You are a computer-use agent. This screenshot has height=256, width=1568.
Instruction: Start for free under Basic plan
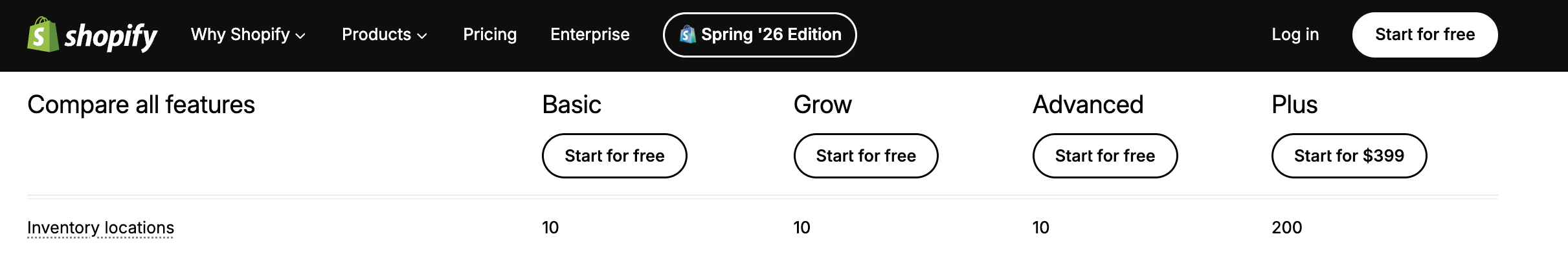tap(614, 156)
